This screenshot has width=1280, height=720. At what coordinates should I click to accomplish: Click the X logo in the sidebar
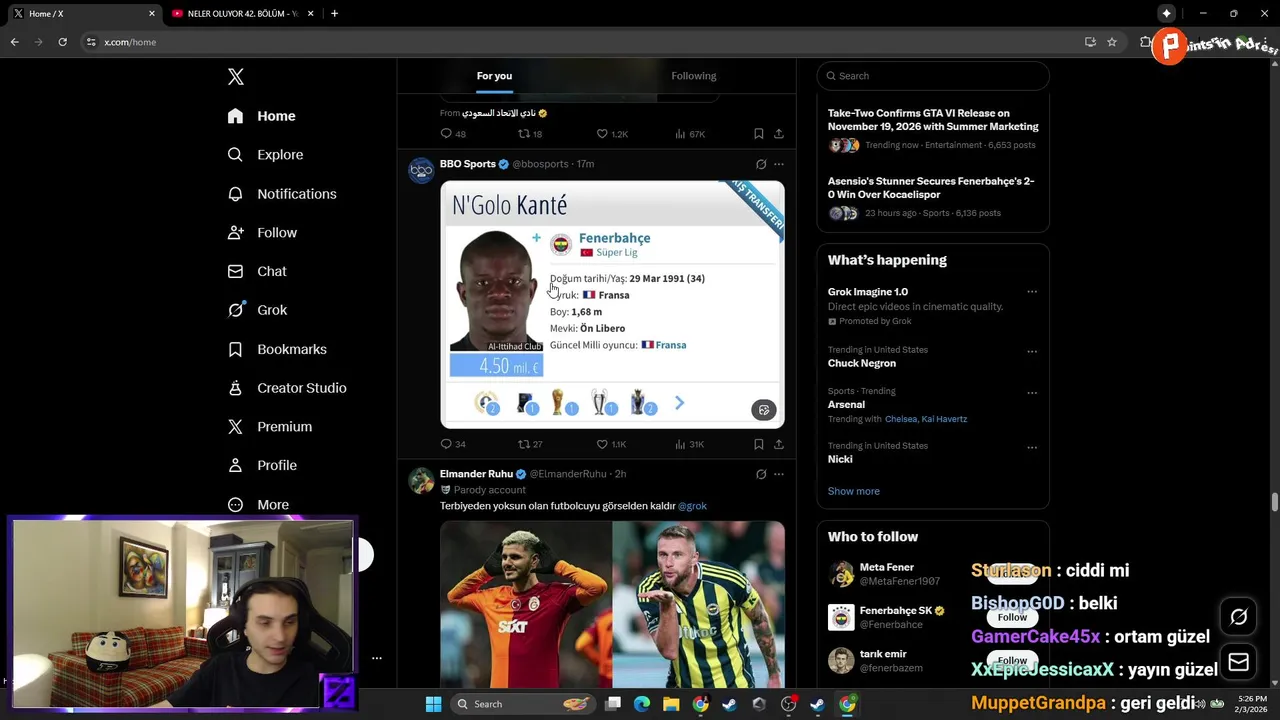[236, 77]
